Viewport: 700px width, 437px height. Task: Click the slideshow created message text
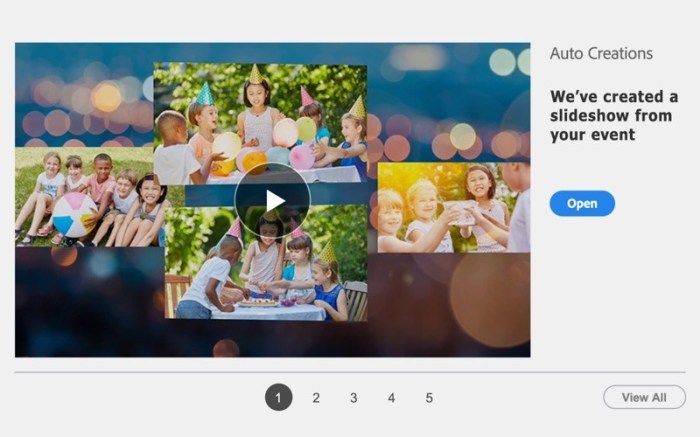coord(614,116)
